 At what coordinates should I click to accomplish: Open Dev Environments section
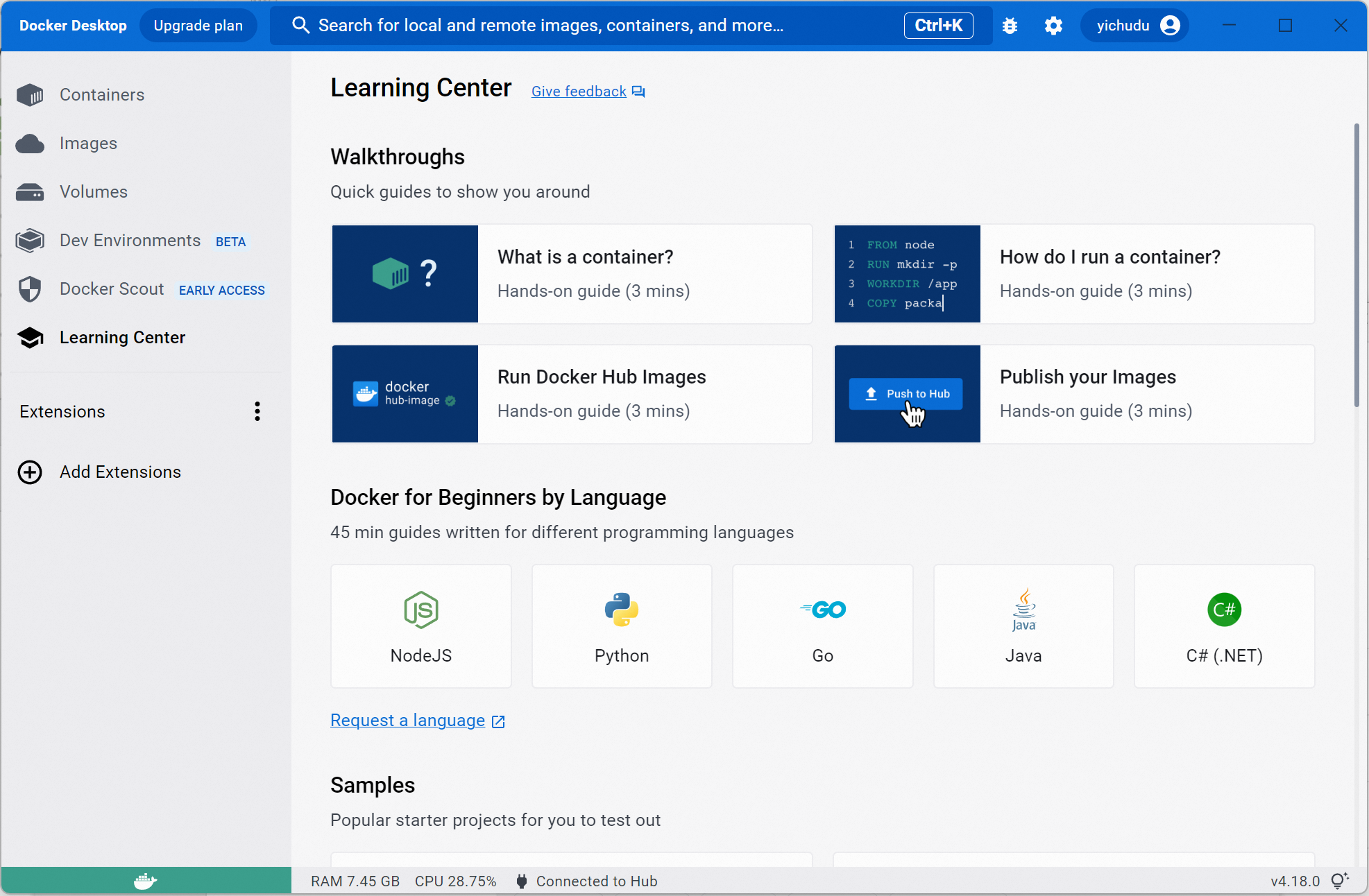(x=130, y=241)
